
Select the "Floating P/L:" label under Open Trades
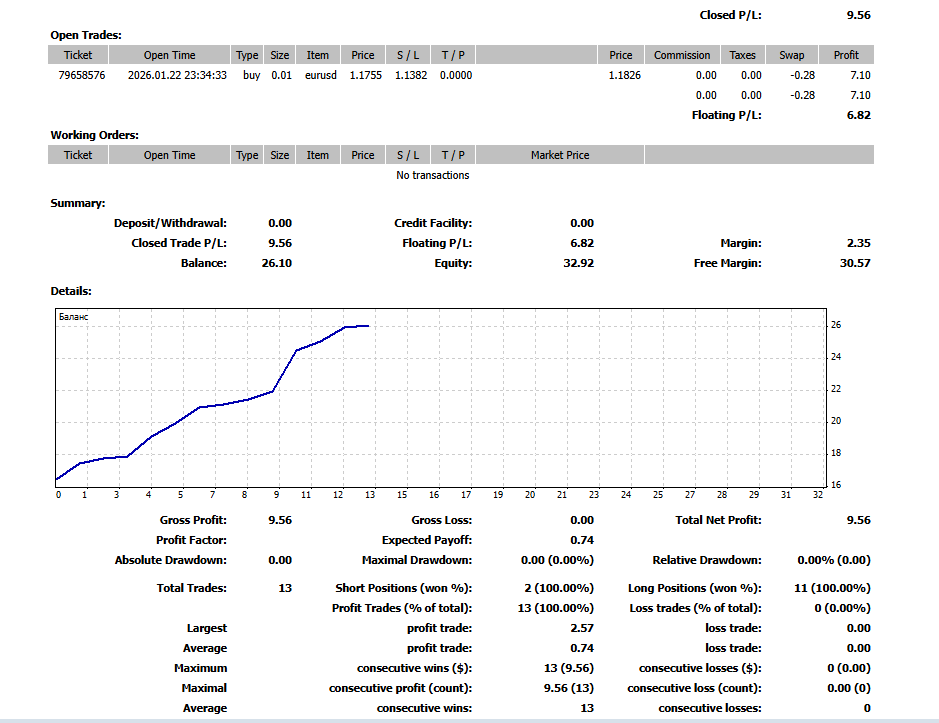[726, 115]
